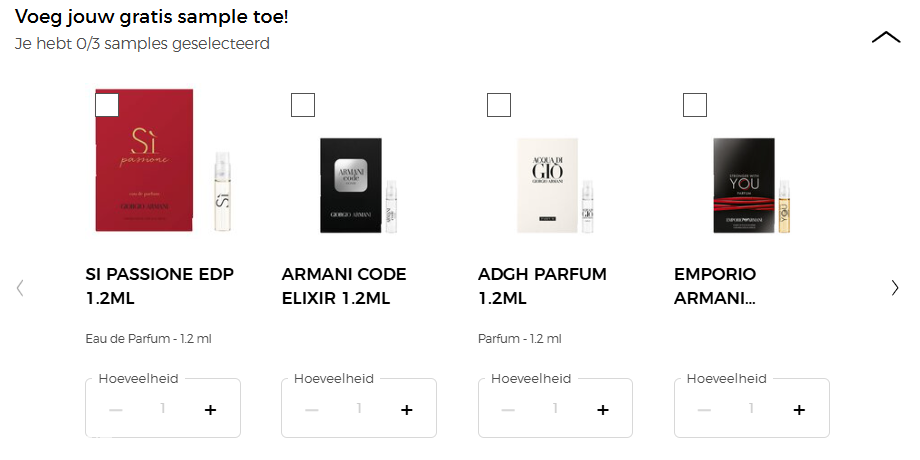Open the SI PASSIONE EDP 1.2ML title
The image size is (920, 460).
(x=147, y=286)
